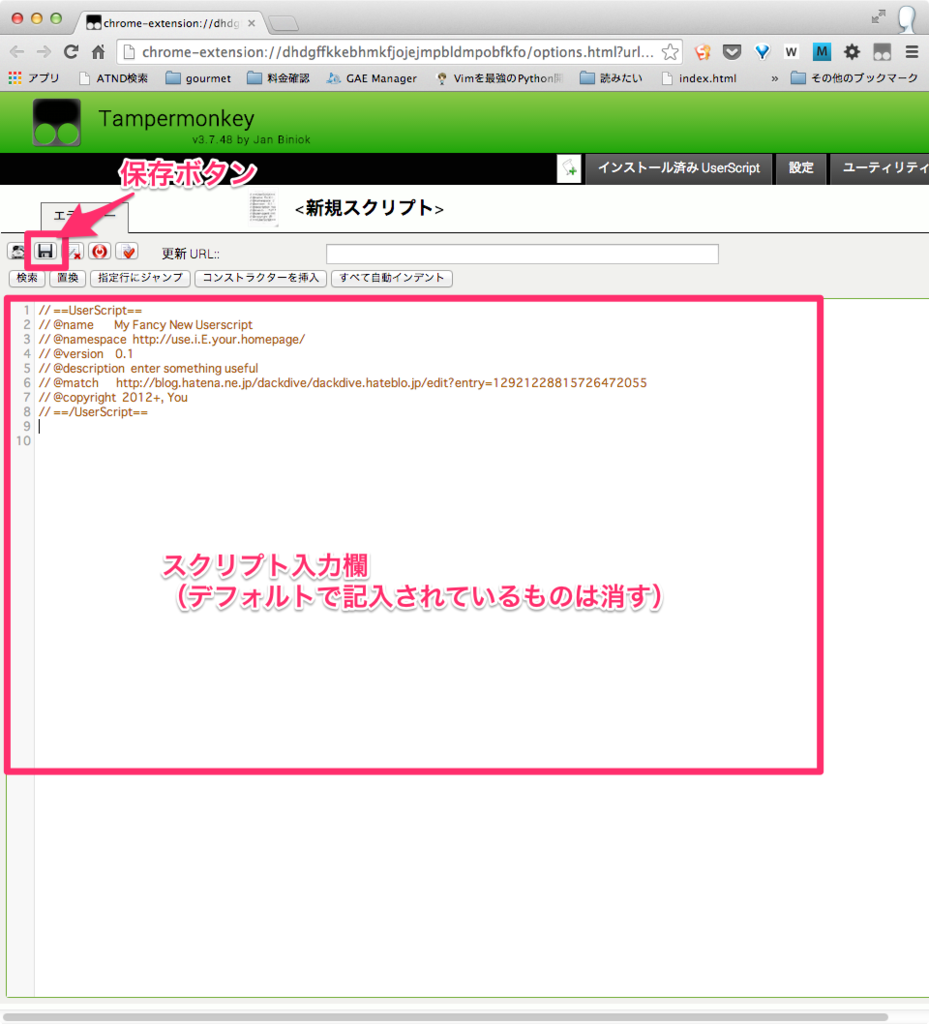Click the horizontal scrollbar at the bottom
This screenshot has height=1024, width=929.
tap(445, 1017)
